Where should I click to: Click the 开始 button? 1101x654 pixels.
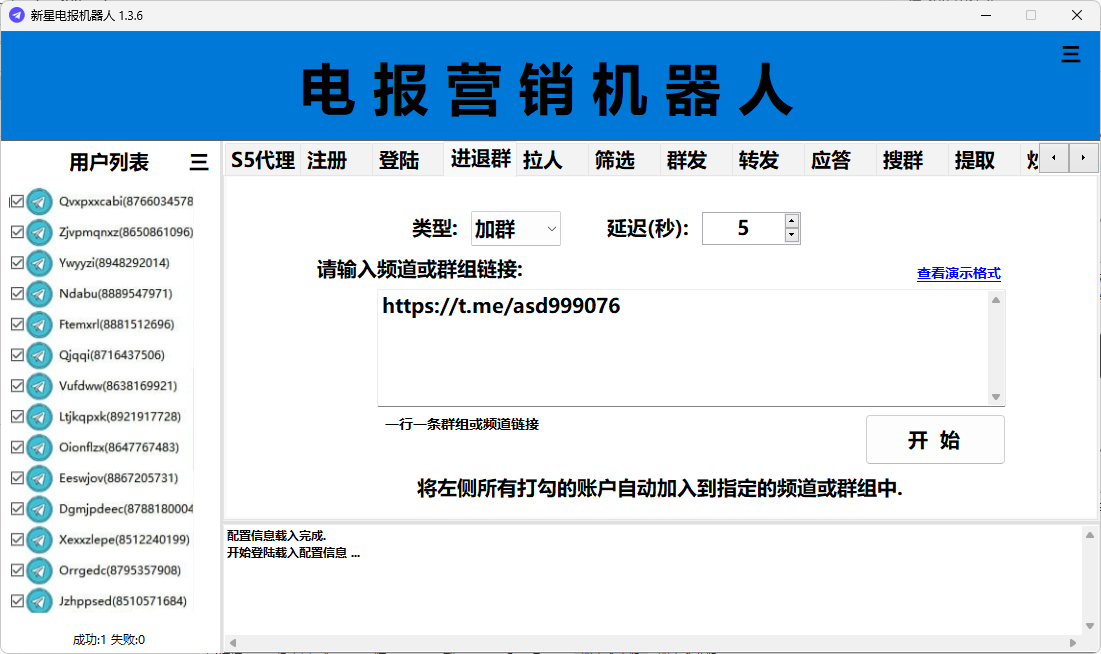click(935, 440)
